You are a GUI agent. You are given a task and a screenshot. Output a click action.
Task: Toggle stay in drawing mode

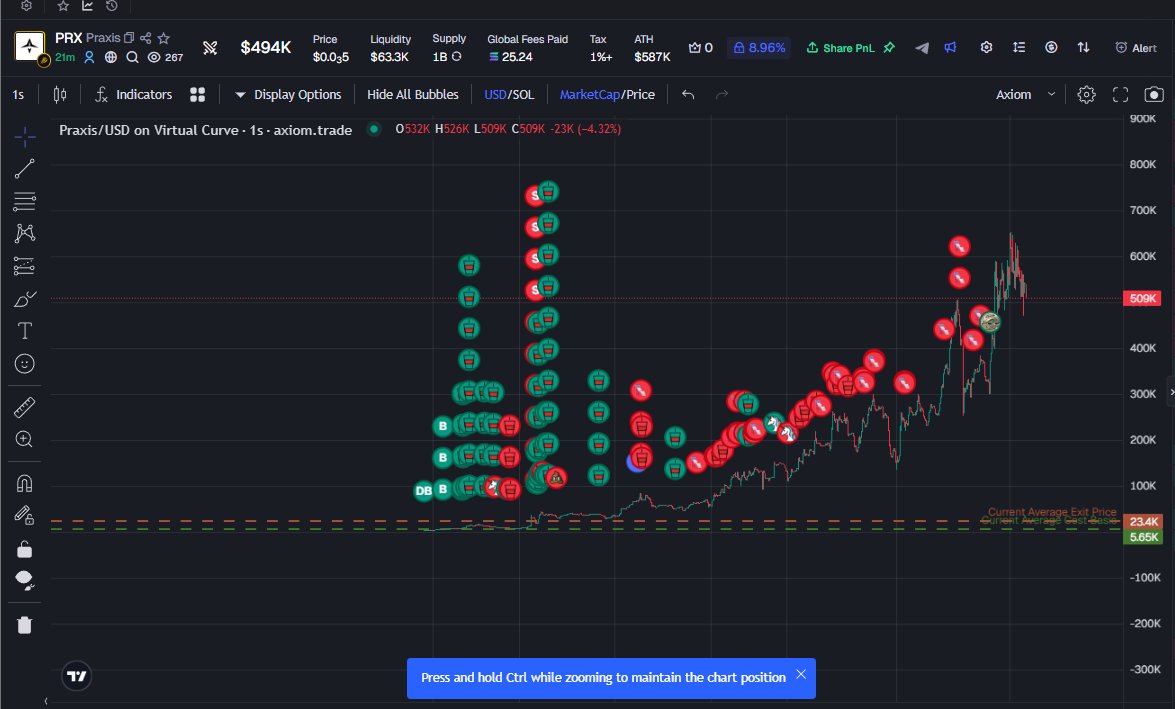(25, 516)
